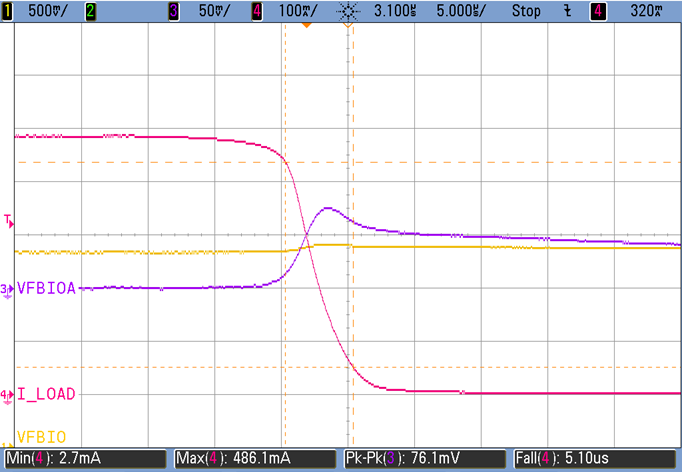Select the channel 2 indicator badge

[x=90, y=11]
